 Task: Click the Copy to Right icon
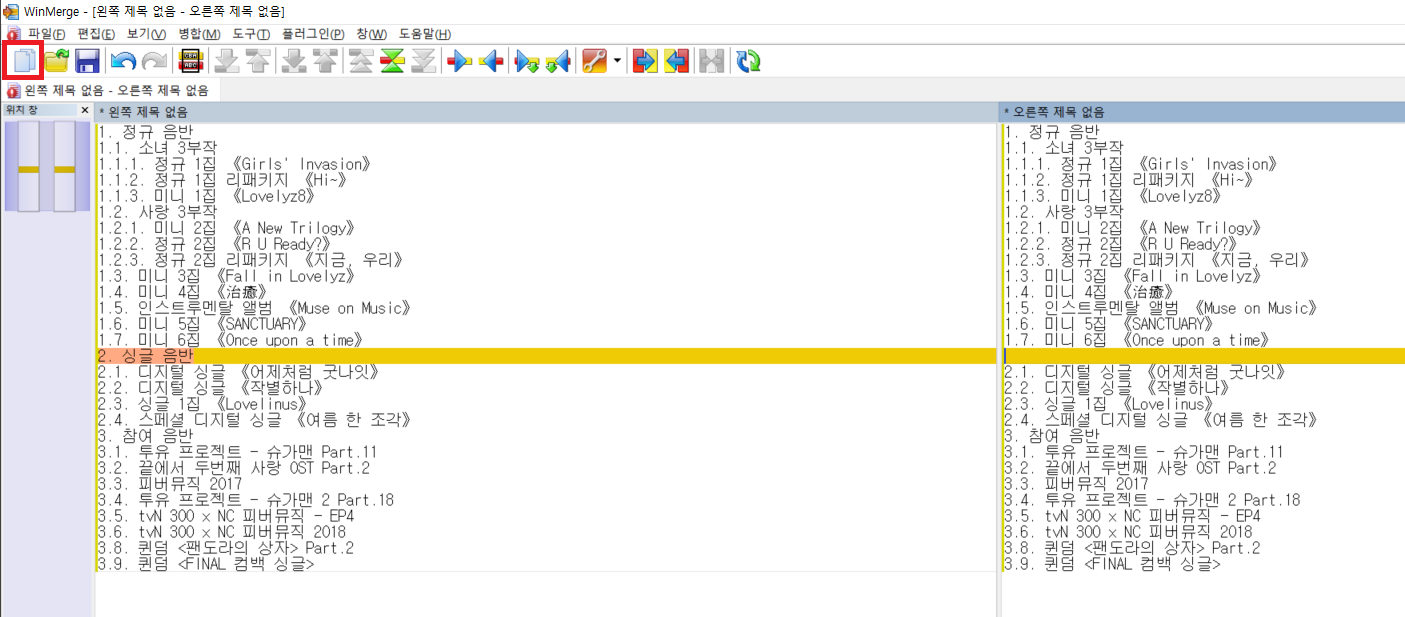click(x=459, y=61)
